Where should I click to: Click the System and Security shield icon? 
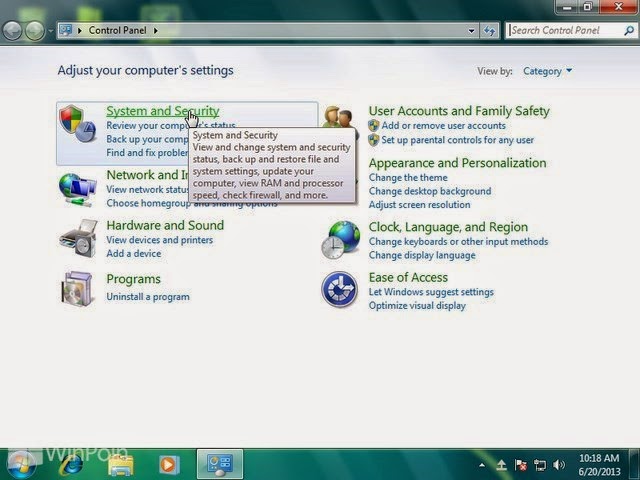tap(78, 124)
